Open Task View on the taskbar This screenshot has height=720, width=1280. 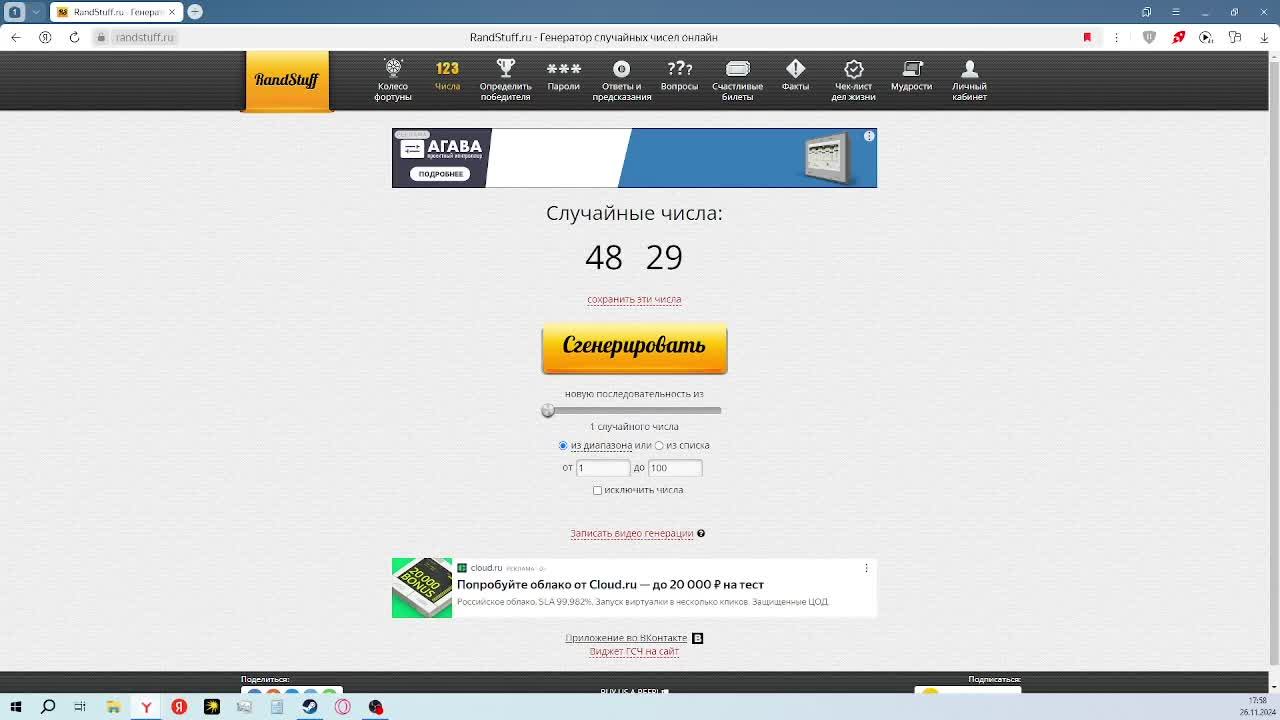(x=80, y=707)
